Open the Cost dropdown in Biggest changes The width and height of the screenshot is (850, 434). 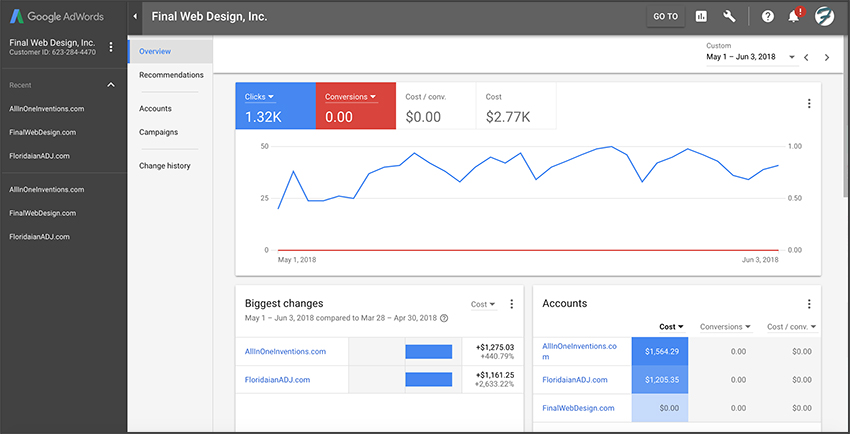click(x=483, y=305)
